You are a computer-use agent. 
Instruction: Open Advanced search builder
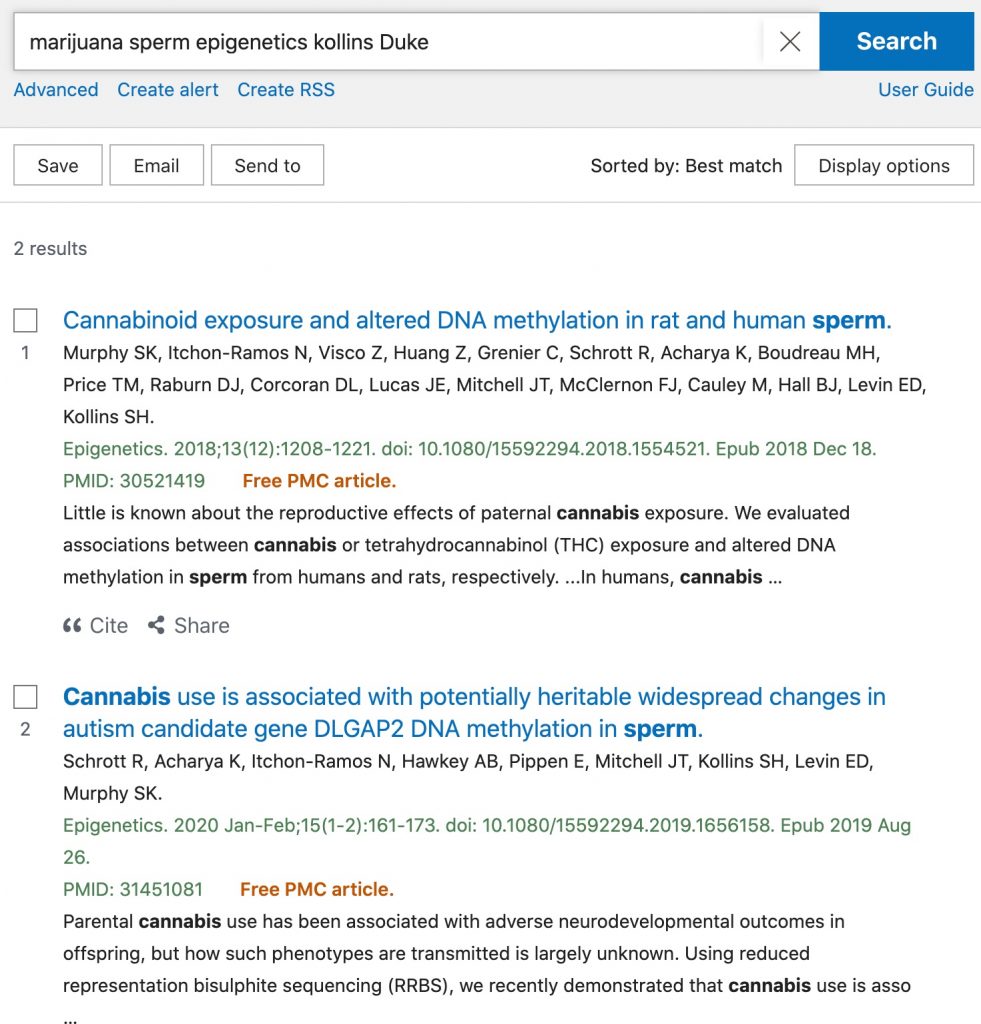coord(55,89)
